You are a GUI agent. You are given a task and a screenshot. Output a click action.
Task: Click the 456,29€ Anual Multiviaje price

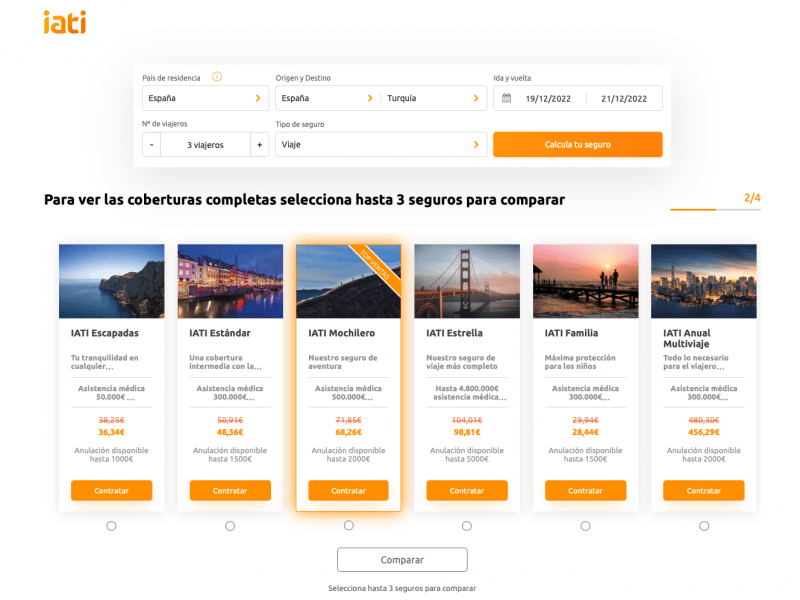point(704,432)
